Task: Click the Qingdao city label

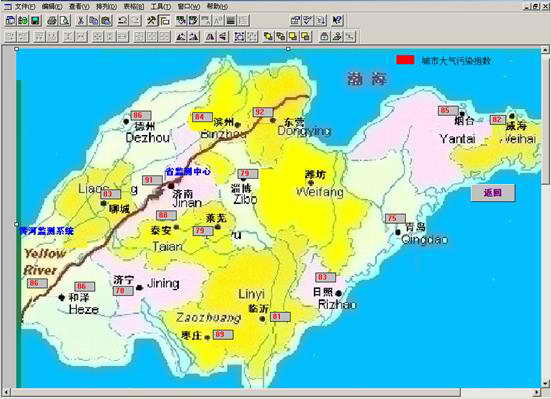Action: (424, 240)
